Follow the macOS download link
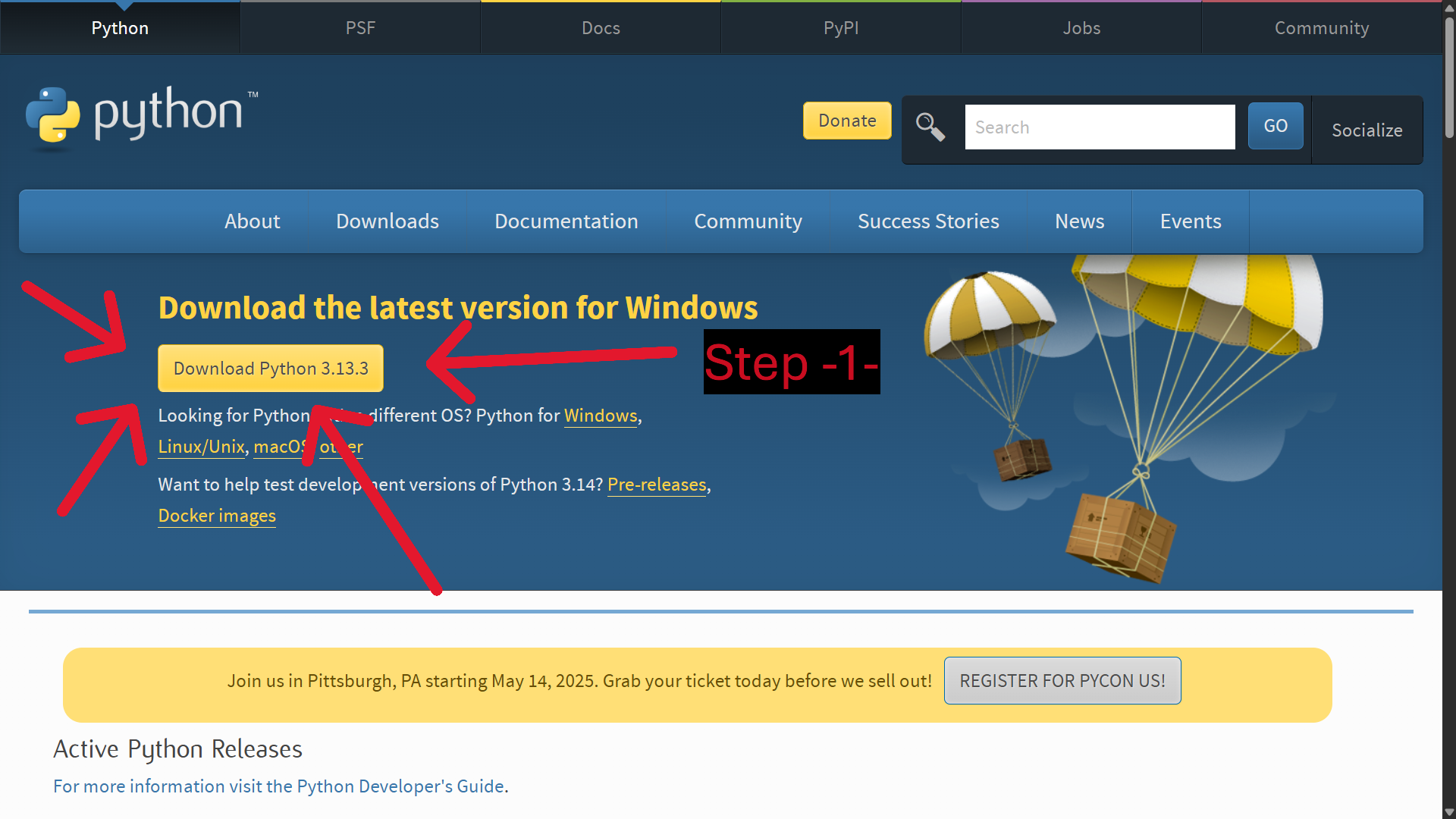Screen dimensions: 1456x819 (281, 447)
